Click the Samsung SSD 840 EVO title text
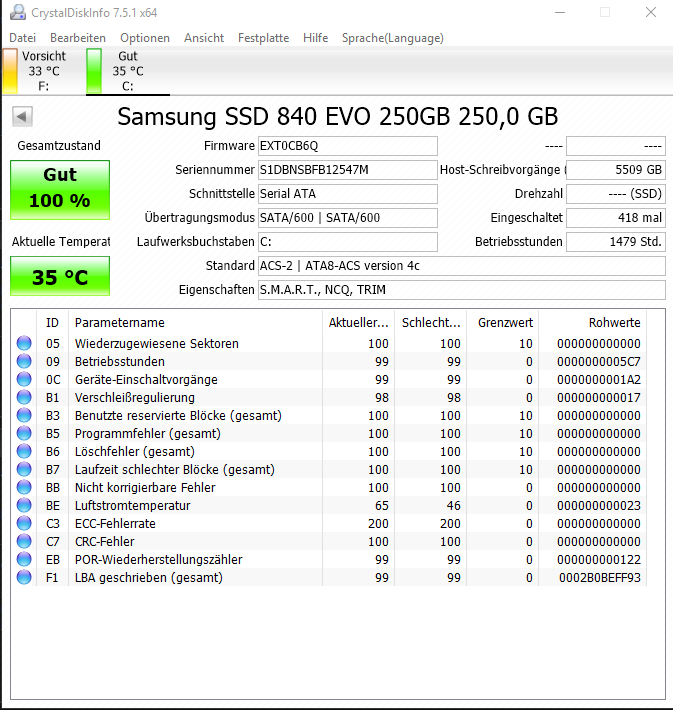This screenshot has height=710, width=673. [337, 116]
